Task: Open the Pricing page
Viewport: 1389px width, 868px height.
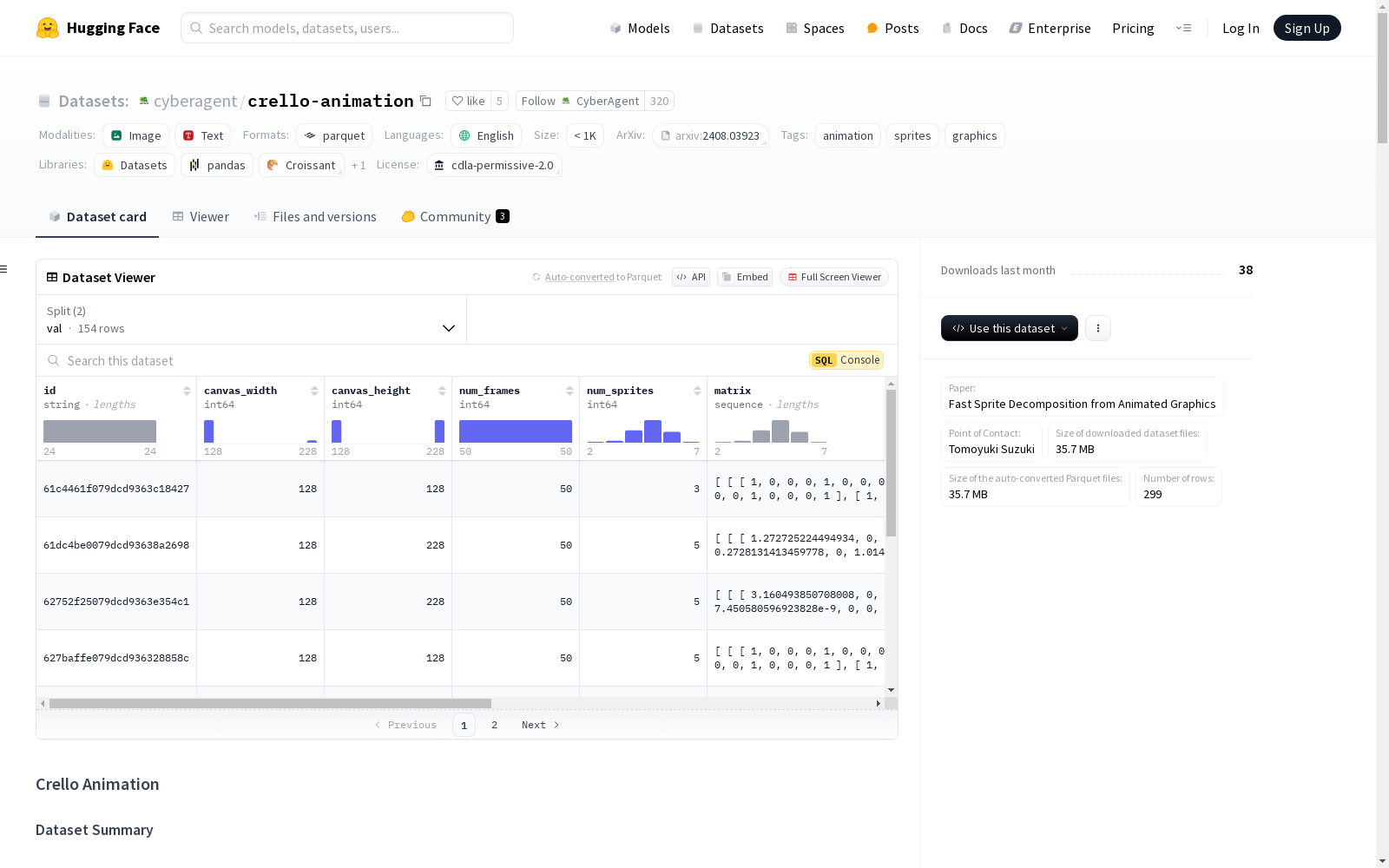Action: tap(1133, 28)
